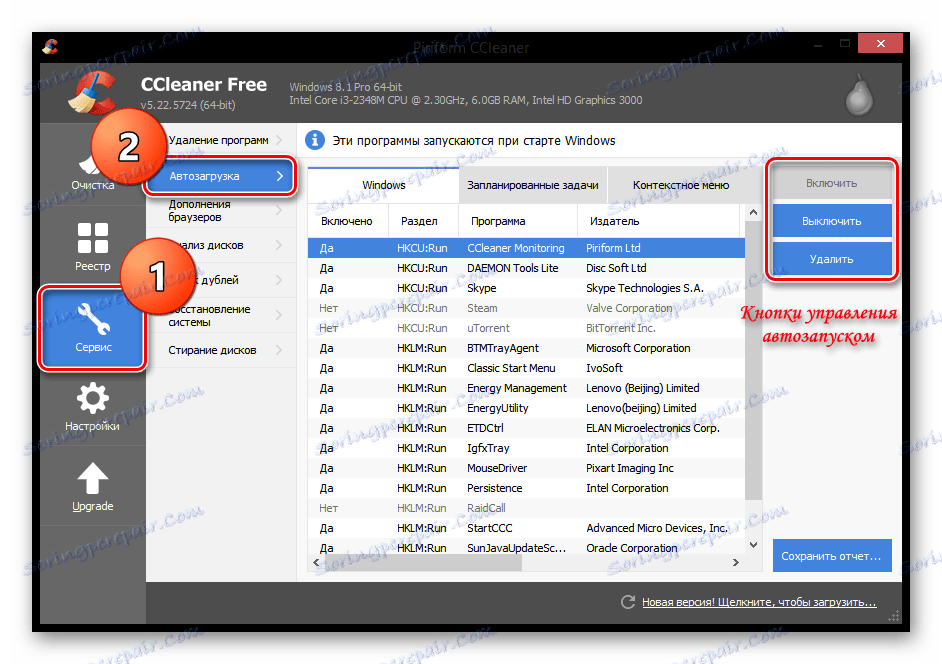Select Автозагрузка menu item

click(220, 176)
